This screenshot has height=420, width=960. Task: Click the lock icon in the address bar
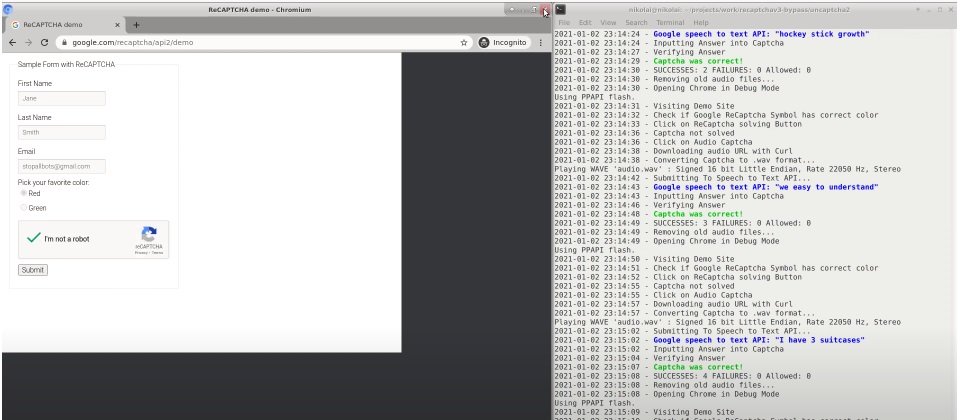[65, 43]
